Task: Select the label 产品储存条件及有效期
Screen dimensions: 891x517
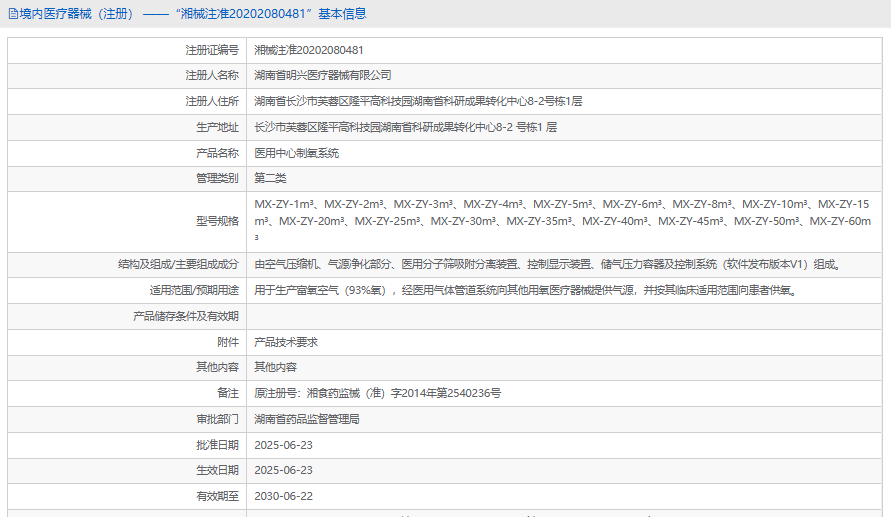Action: click(186, 316)
